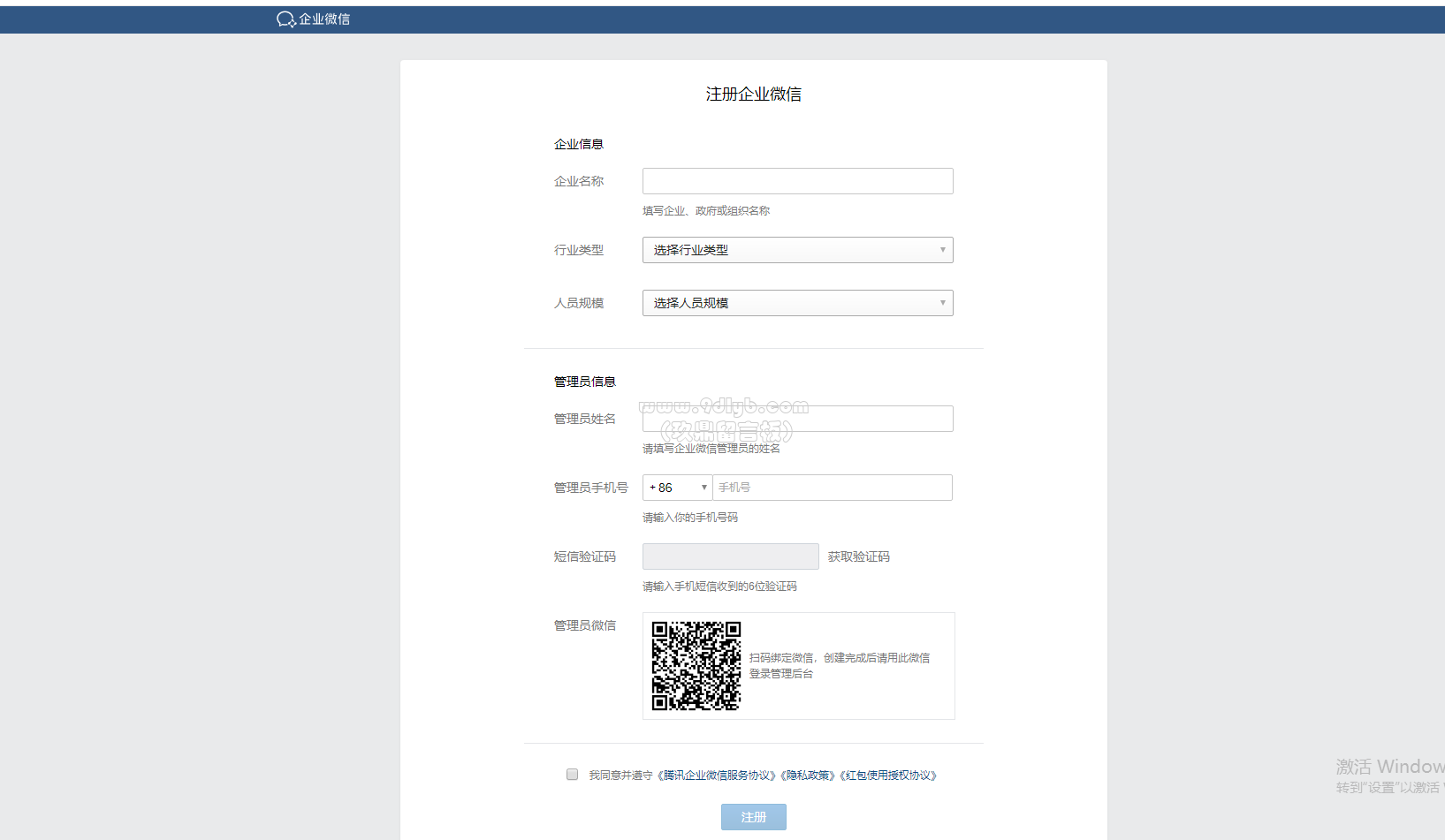Click the 短信验证码 code input field
Viewport: 1445px width, 840px height.
click(731, 556)
